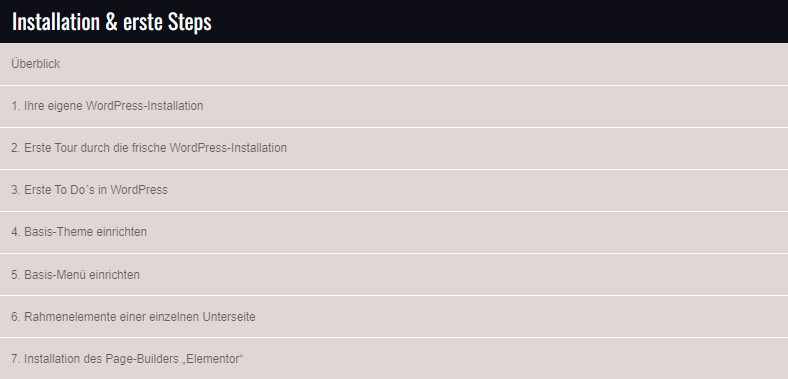Select '6. Rahmenelemente einer einzelnen Unterseite'
This screenshot has height=379, width=788.
click(x=394, y=317)
